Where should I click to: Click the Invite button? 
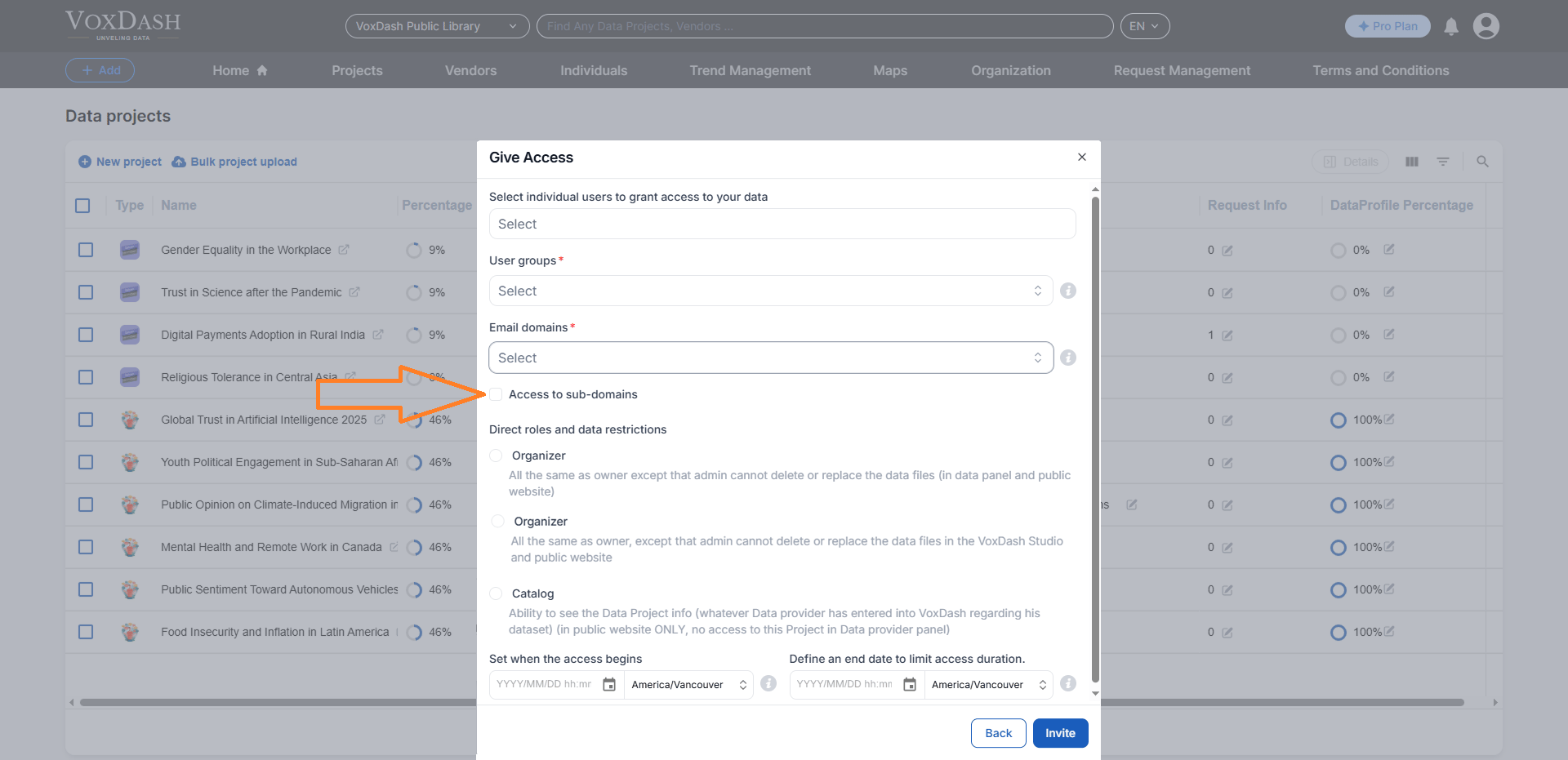1060,733
